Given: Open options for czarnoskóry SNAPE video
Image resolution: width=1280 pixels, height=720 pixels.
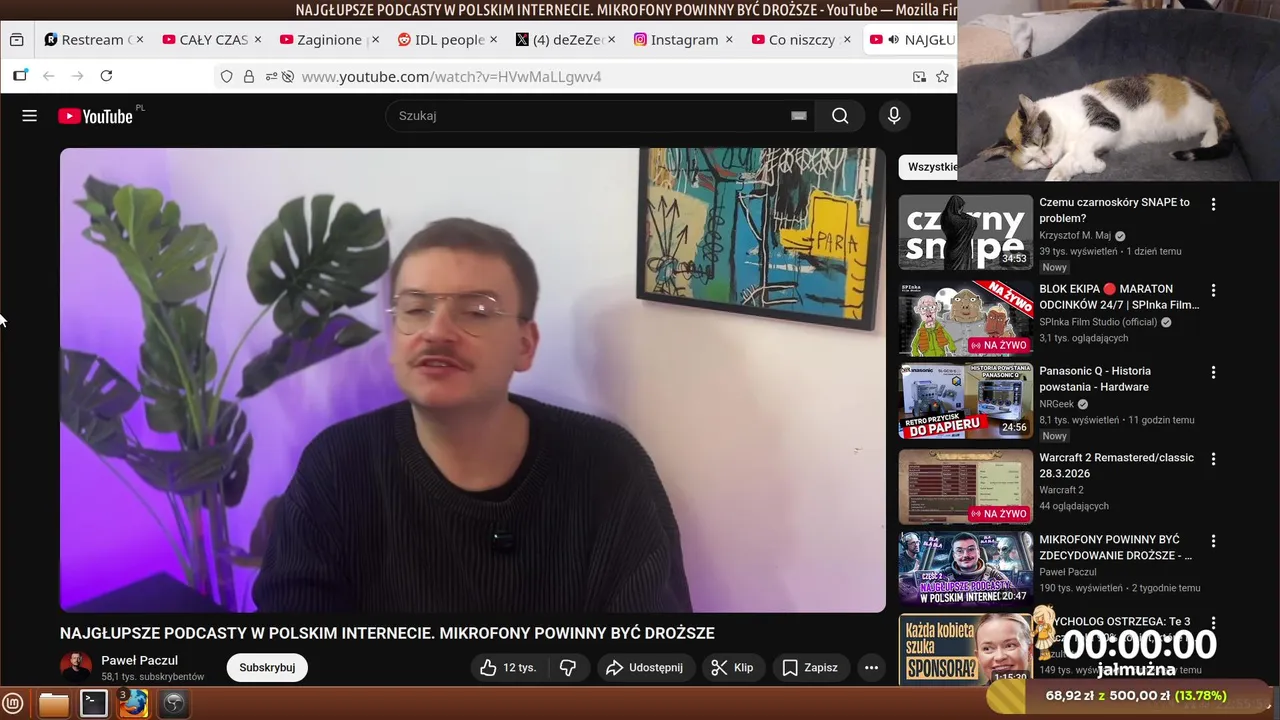Looking at the screenshot, I should coord(1213,204).
